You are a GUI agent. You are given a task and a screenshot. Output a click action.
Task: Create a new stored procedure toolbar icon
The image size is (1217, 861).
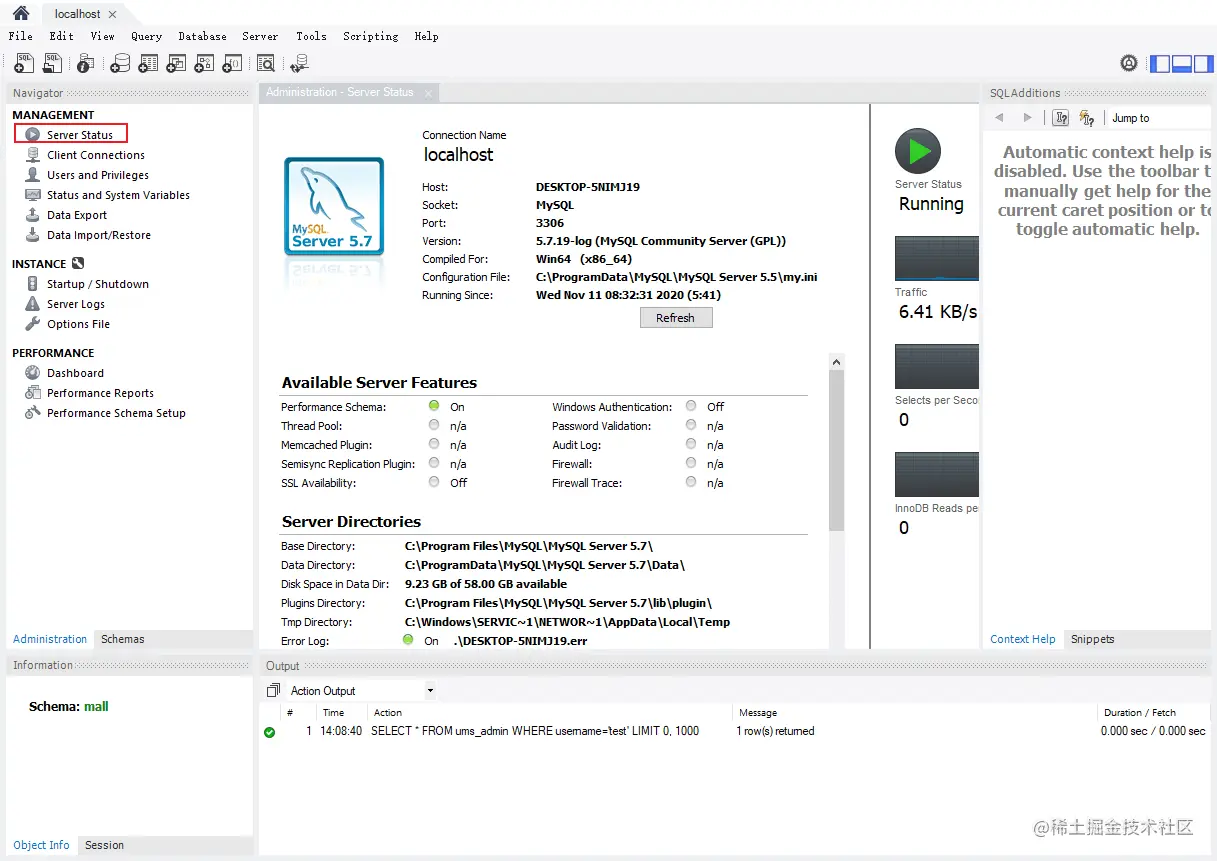pyautogui.click(x=204, y=63)
